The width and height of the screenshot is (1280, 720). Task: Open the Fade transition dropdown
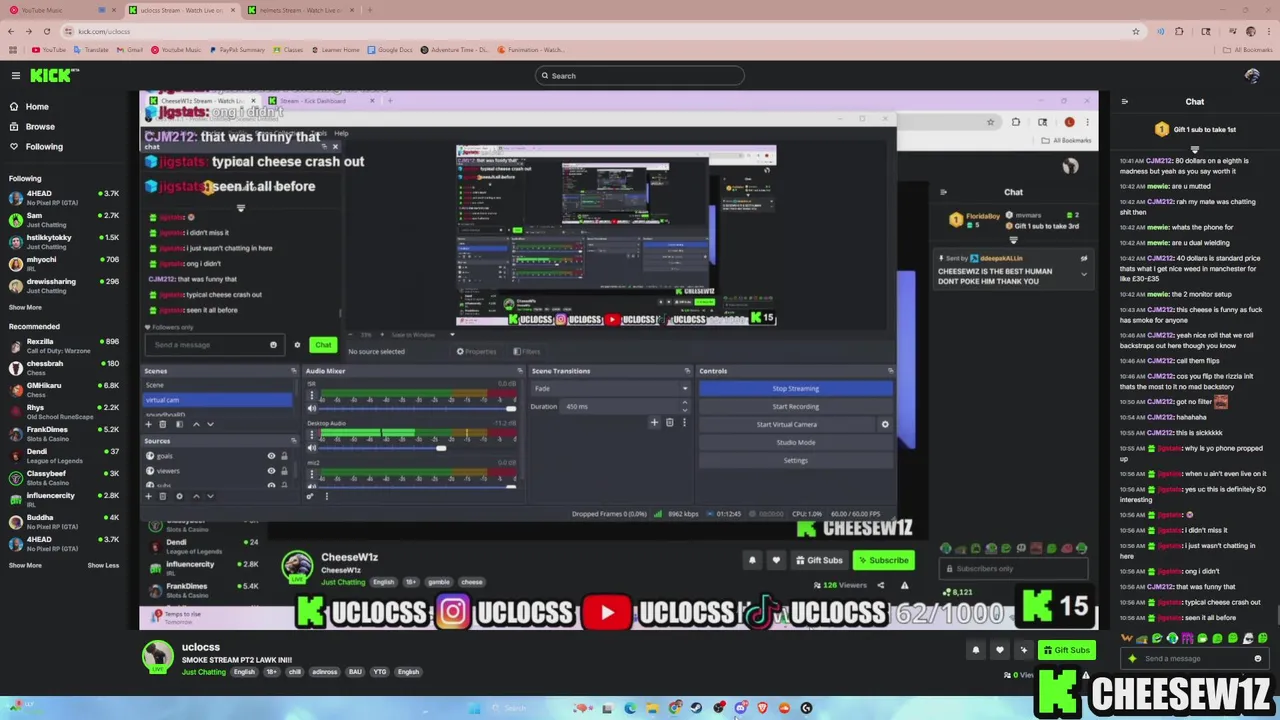tap(611, 389)
